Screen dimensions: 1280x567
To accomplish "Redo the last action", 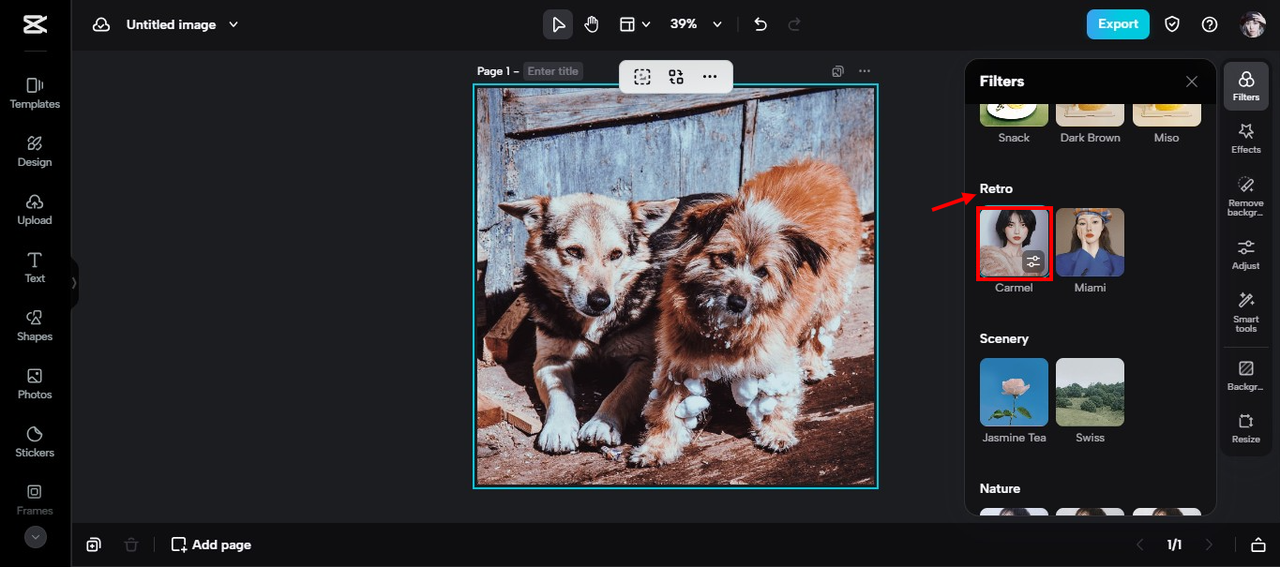I will pyautogui.click(x=795, y=24).
